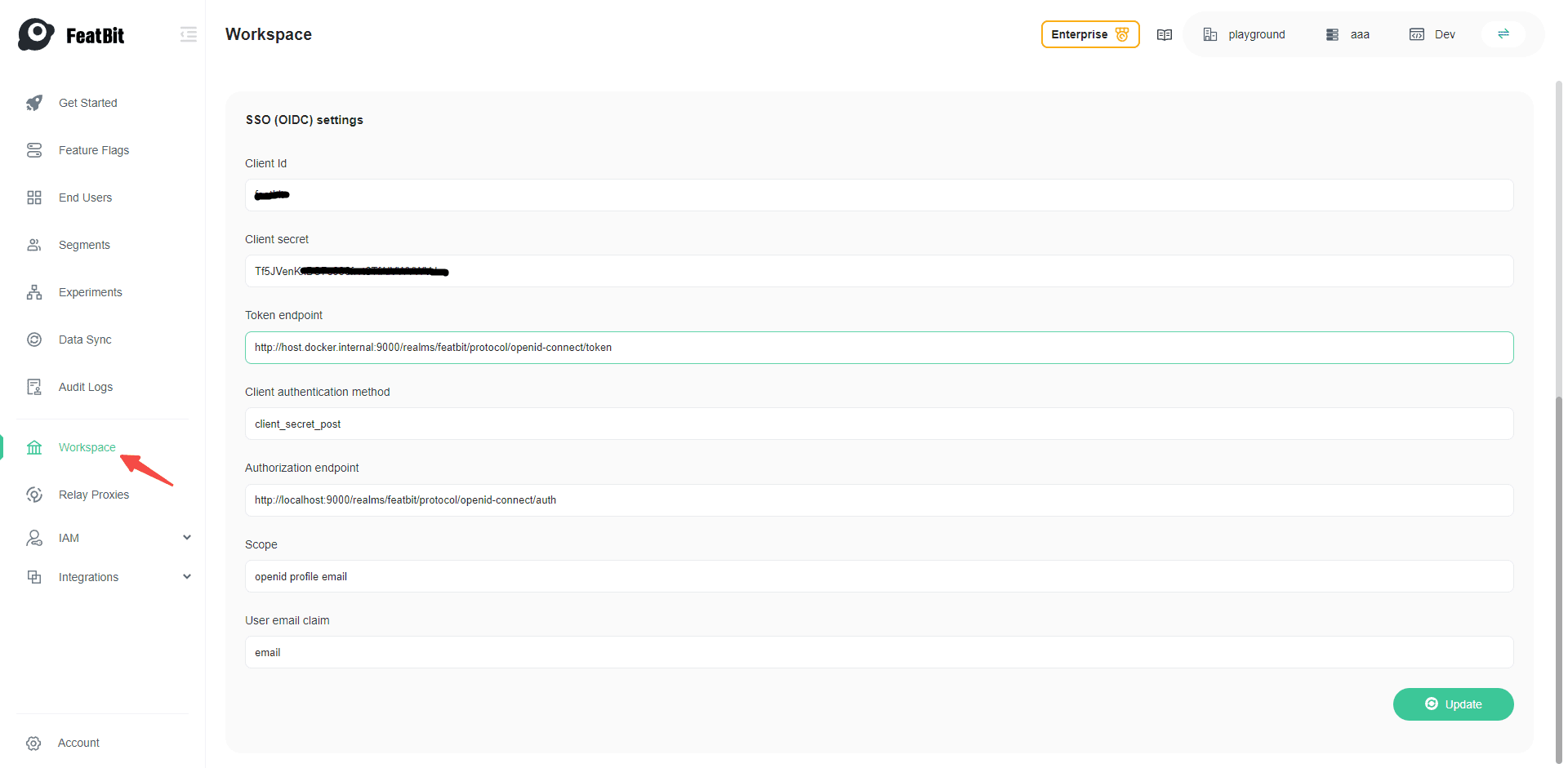
Task: Click the Enterprise license badge
Action: click(1089, 34)
